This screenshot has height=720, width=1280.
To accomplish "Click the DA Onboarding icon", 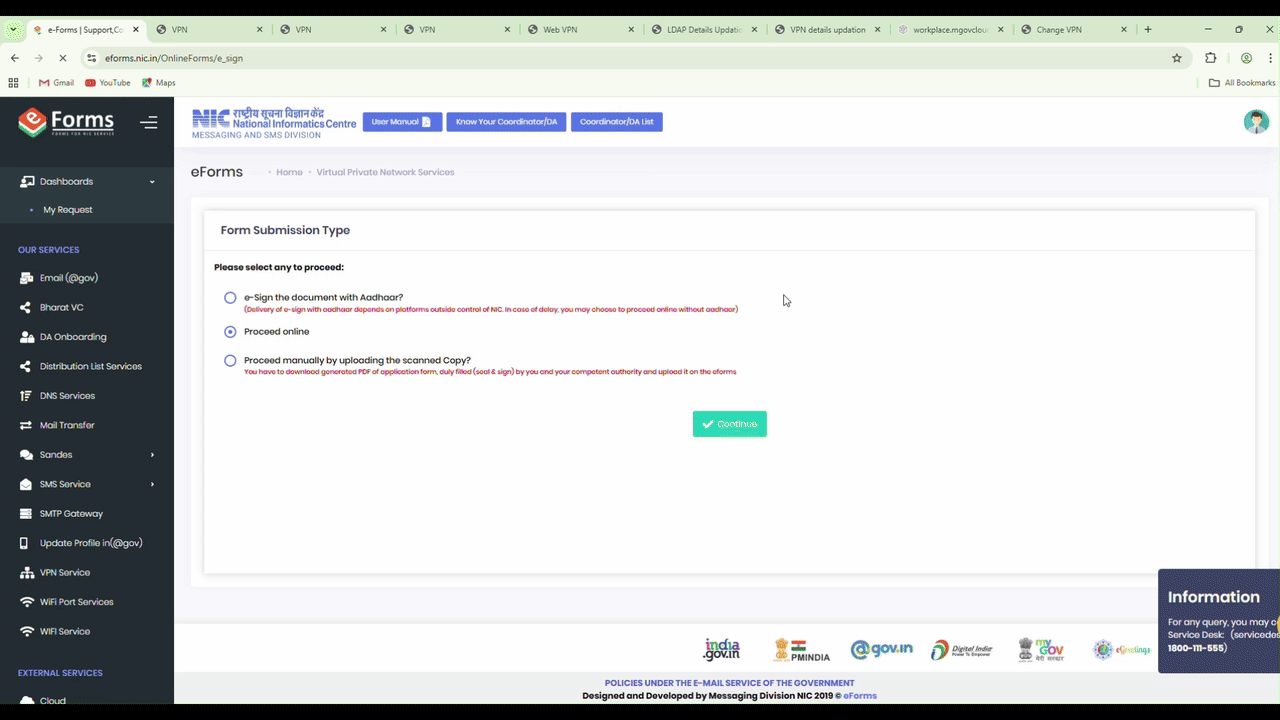I will [26, 337].
